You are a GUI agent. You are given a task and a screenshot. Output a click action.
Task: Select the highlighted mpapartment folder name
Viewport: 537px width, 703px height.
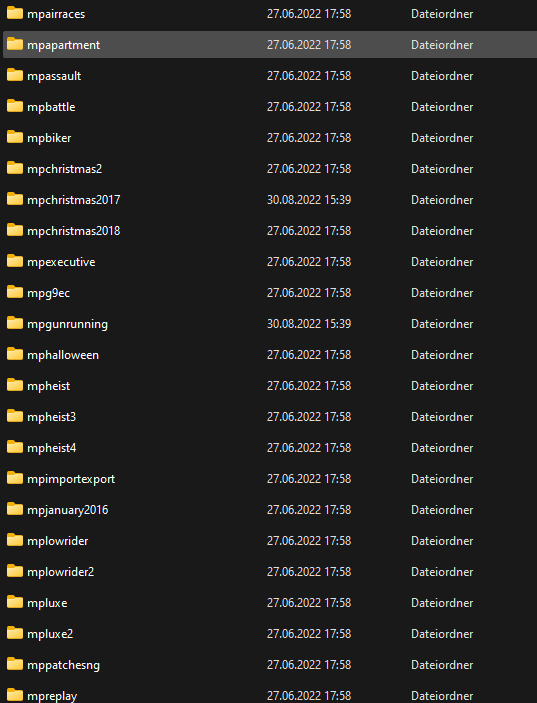coord(63,45)
